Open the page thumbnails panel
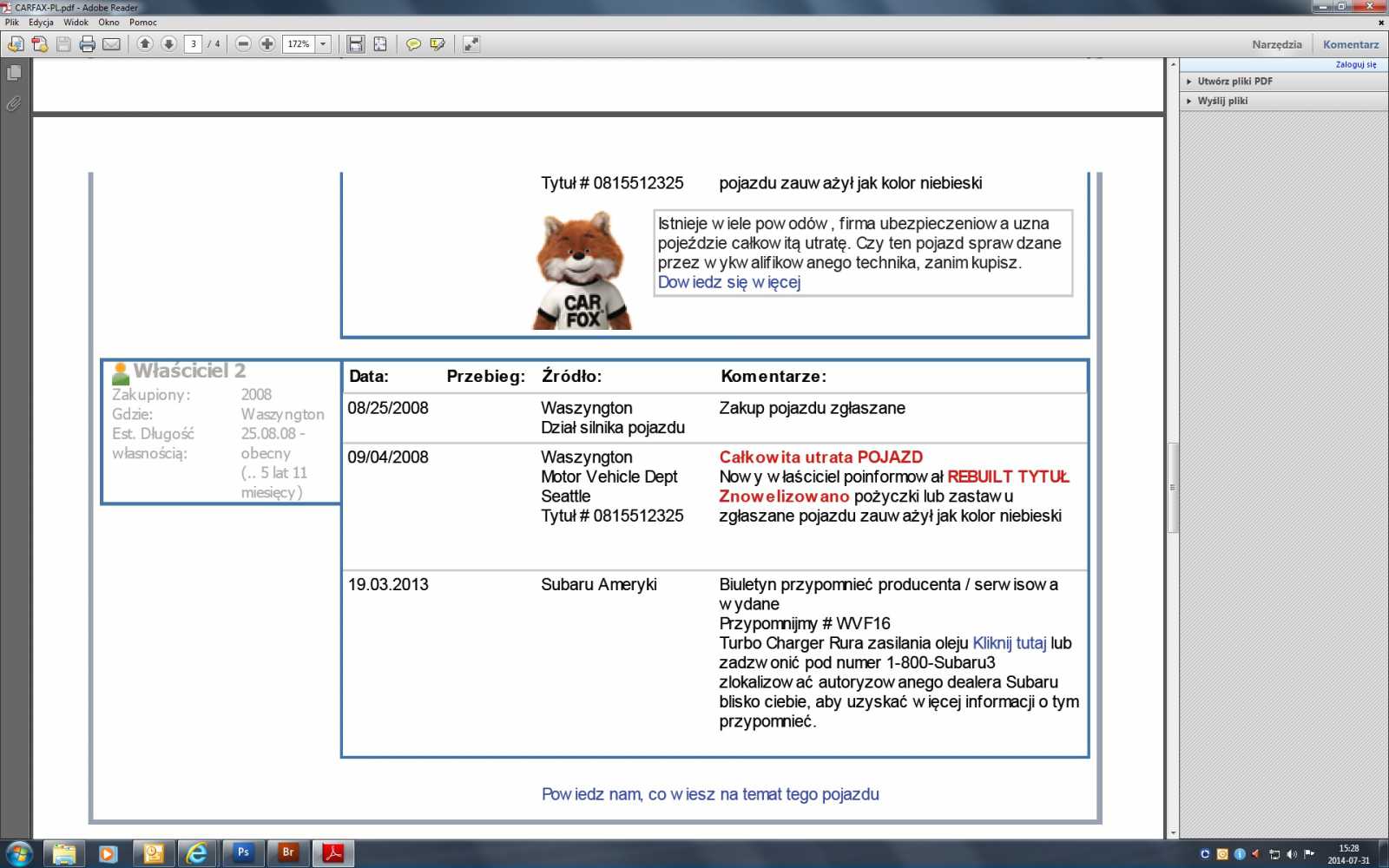The height and width of the screenshot is (868, 1389). pyautogui.click(x=14, y=74)
